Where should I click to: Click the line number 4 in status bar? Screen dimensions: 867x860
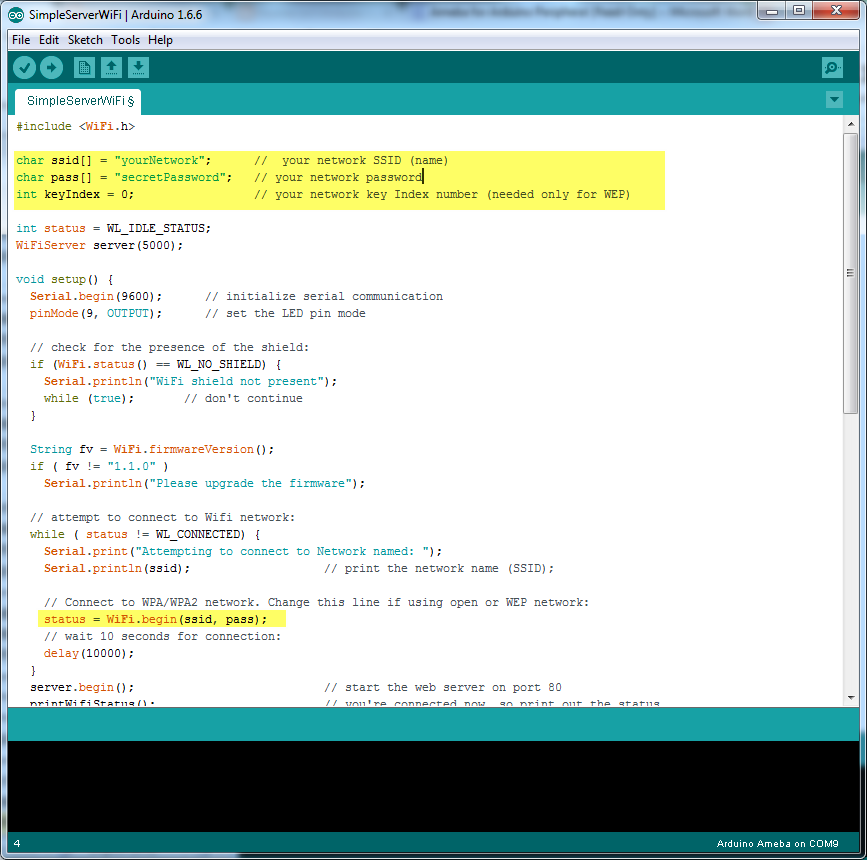[x=17, y=844]
